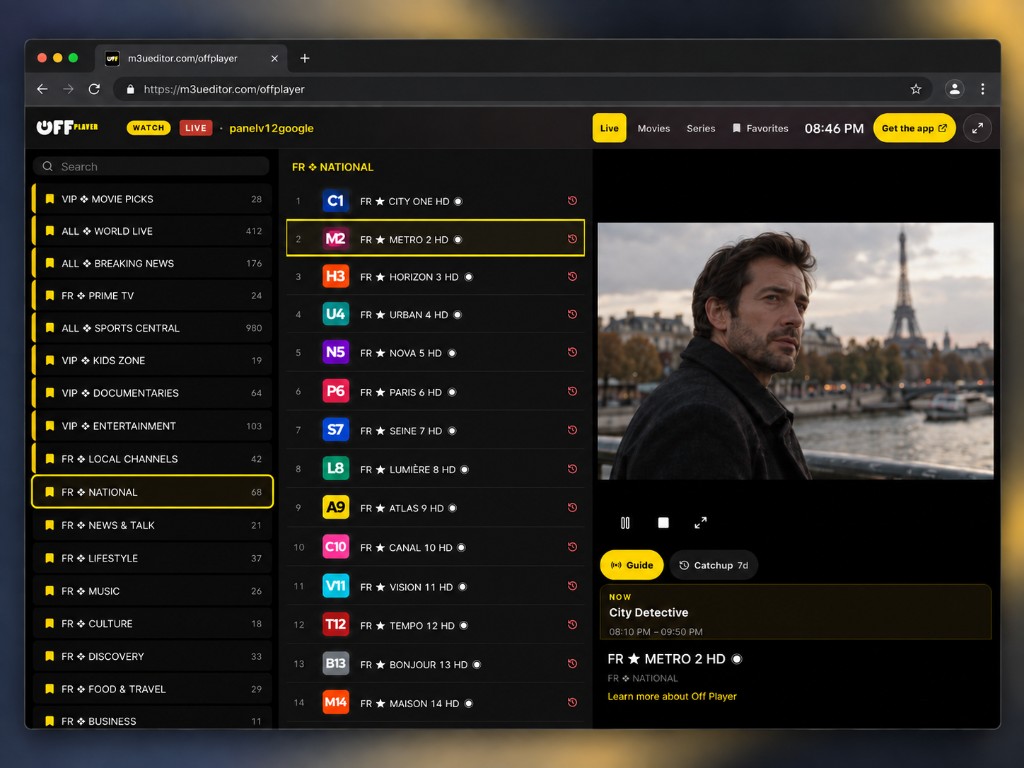The width and height of the screenshot is (1024, 768).
Task: Click the Get the app button
Action: [x=914, y=128]
